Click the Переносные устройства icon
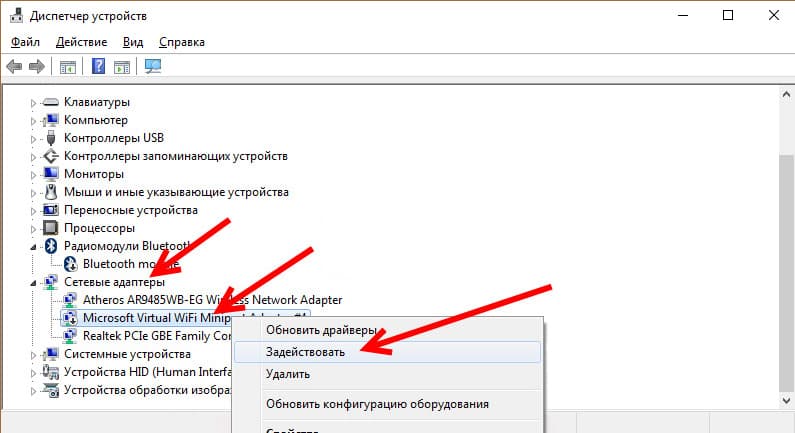 coord(51,210)
